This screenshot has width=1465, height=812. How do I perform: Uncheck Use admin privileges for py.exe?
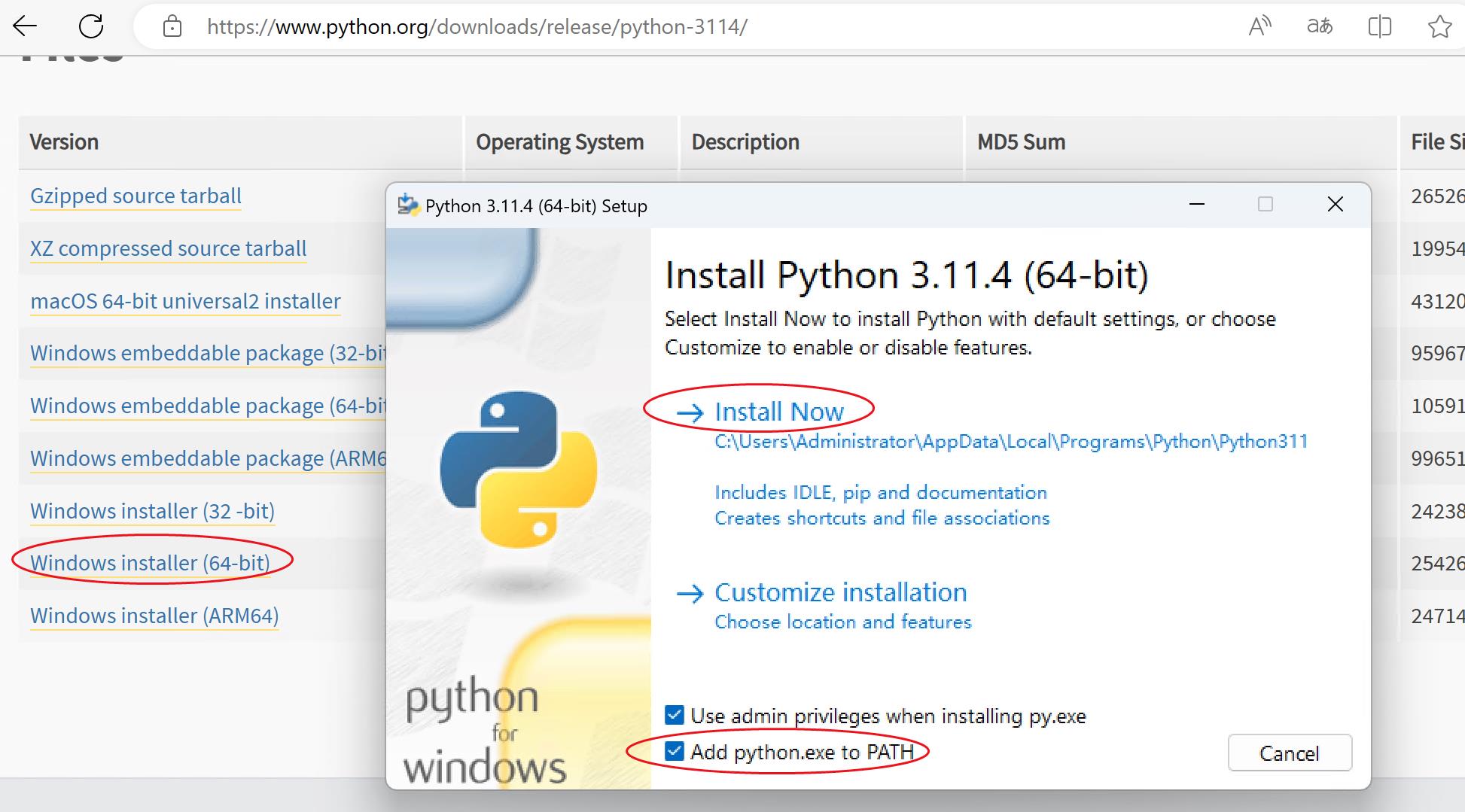[675, 715]
